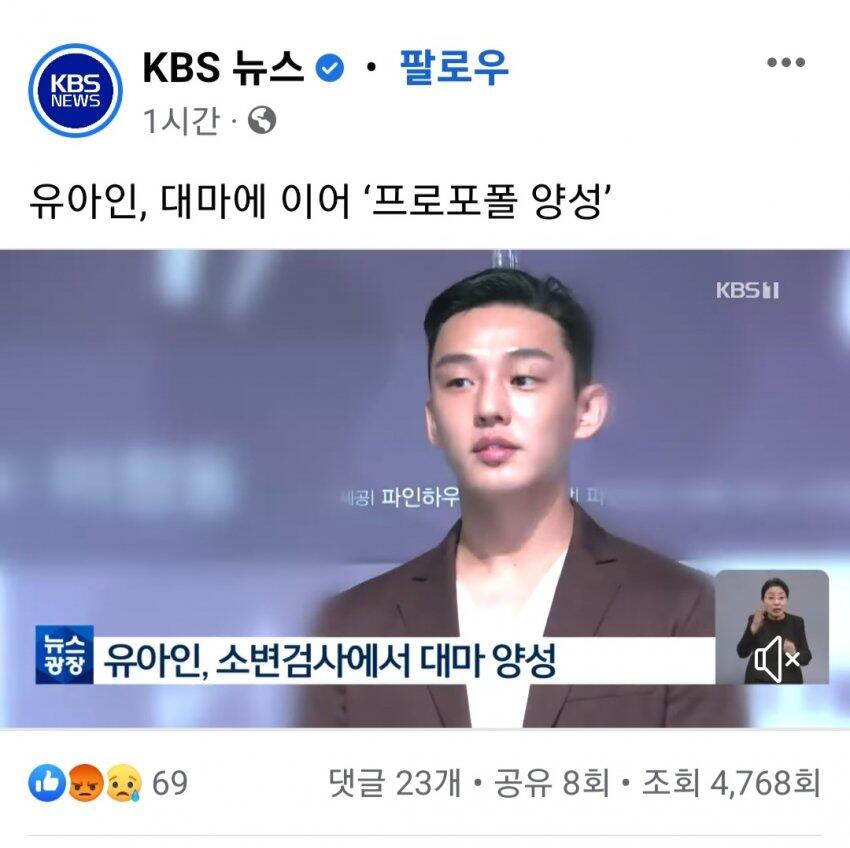
Task: Follow KBS 뉴스 with 팔로우 link
Action: 454,67
